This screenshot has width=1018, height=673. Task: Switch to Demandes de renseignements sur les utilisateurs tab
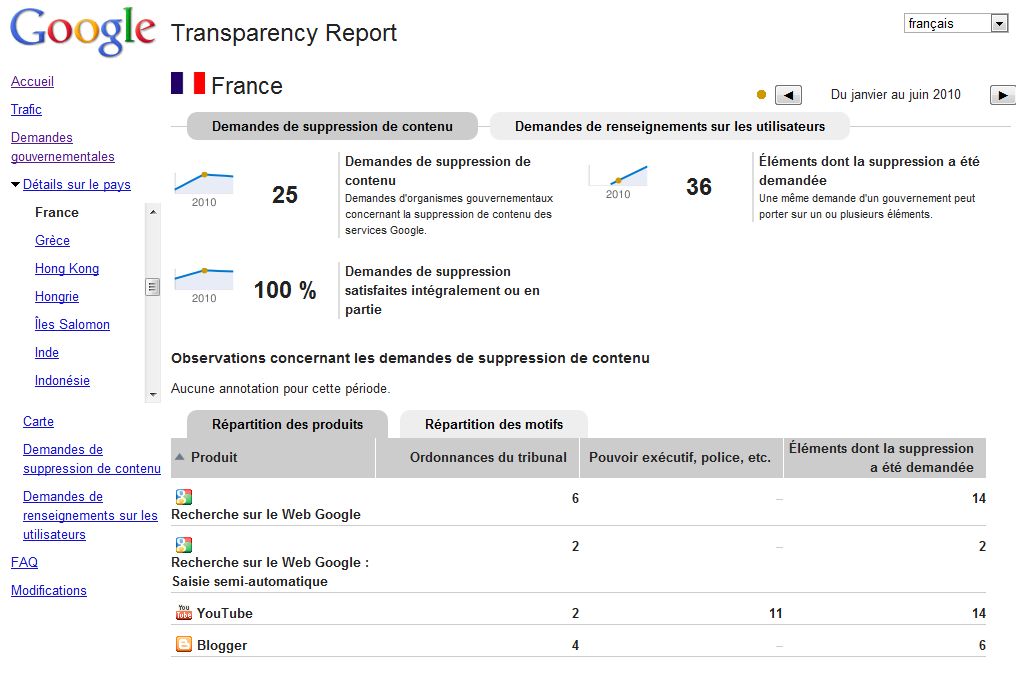(670, 127)
